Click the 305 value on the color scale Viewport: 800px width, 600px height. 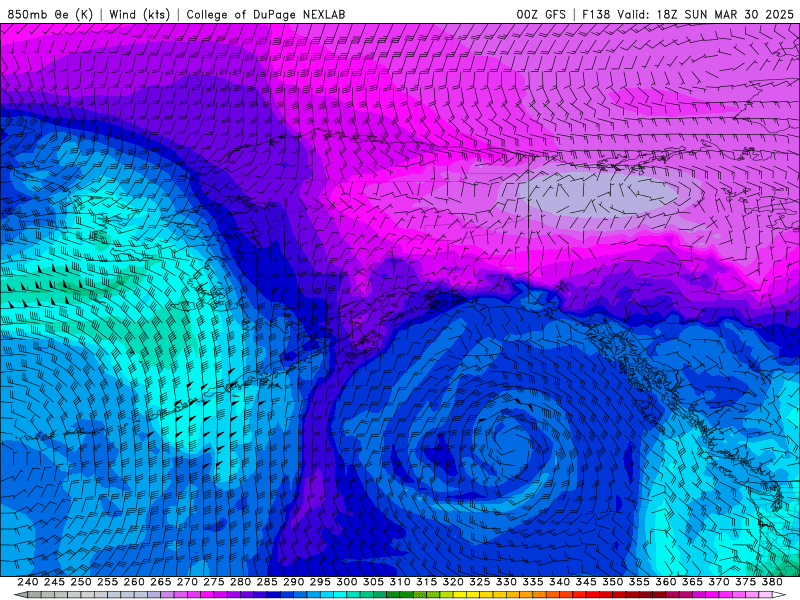pos(373,582)
